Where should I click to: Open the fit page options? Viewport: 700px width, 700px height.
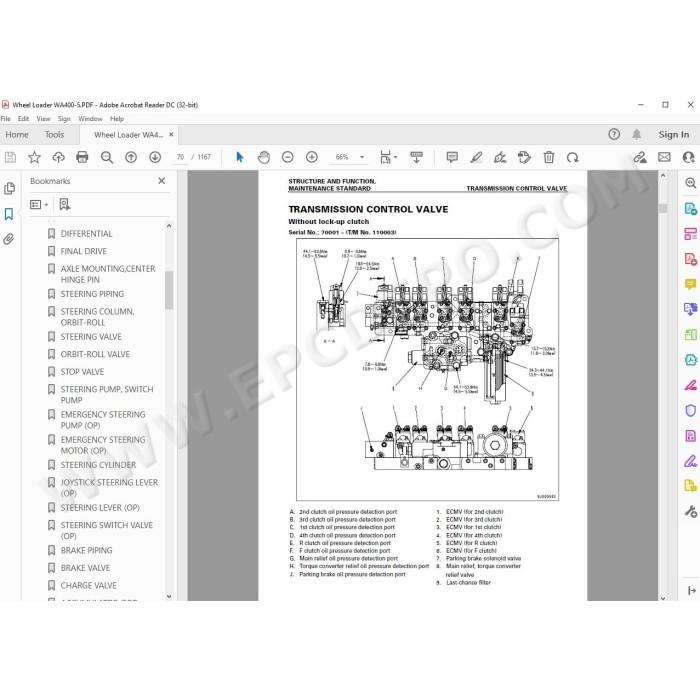click(x=388, y=157)
